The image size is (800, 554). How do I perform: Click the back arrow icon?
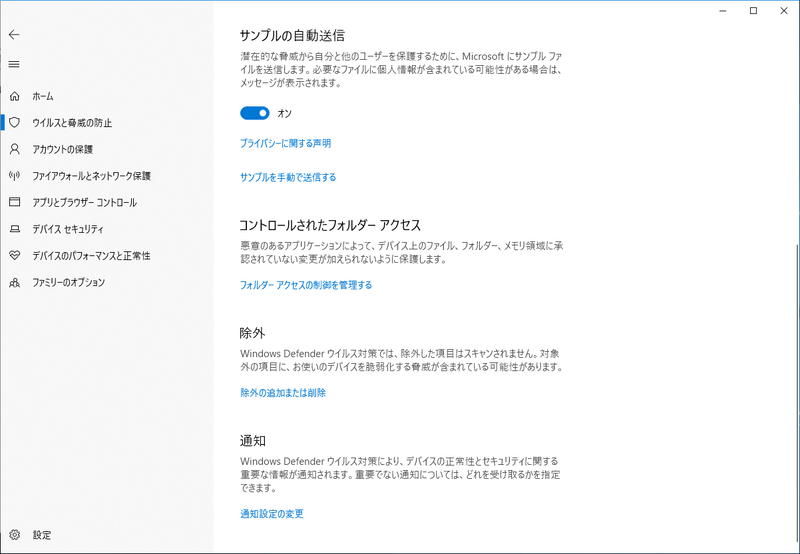point(14,35)
